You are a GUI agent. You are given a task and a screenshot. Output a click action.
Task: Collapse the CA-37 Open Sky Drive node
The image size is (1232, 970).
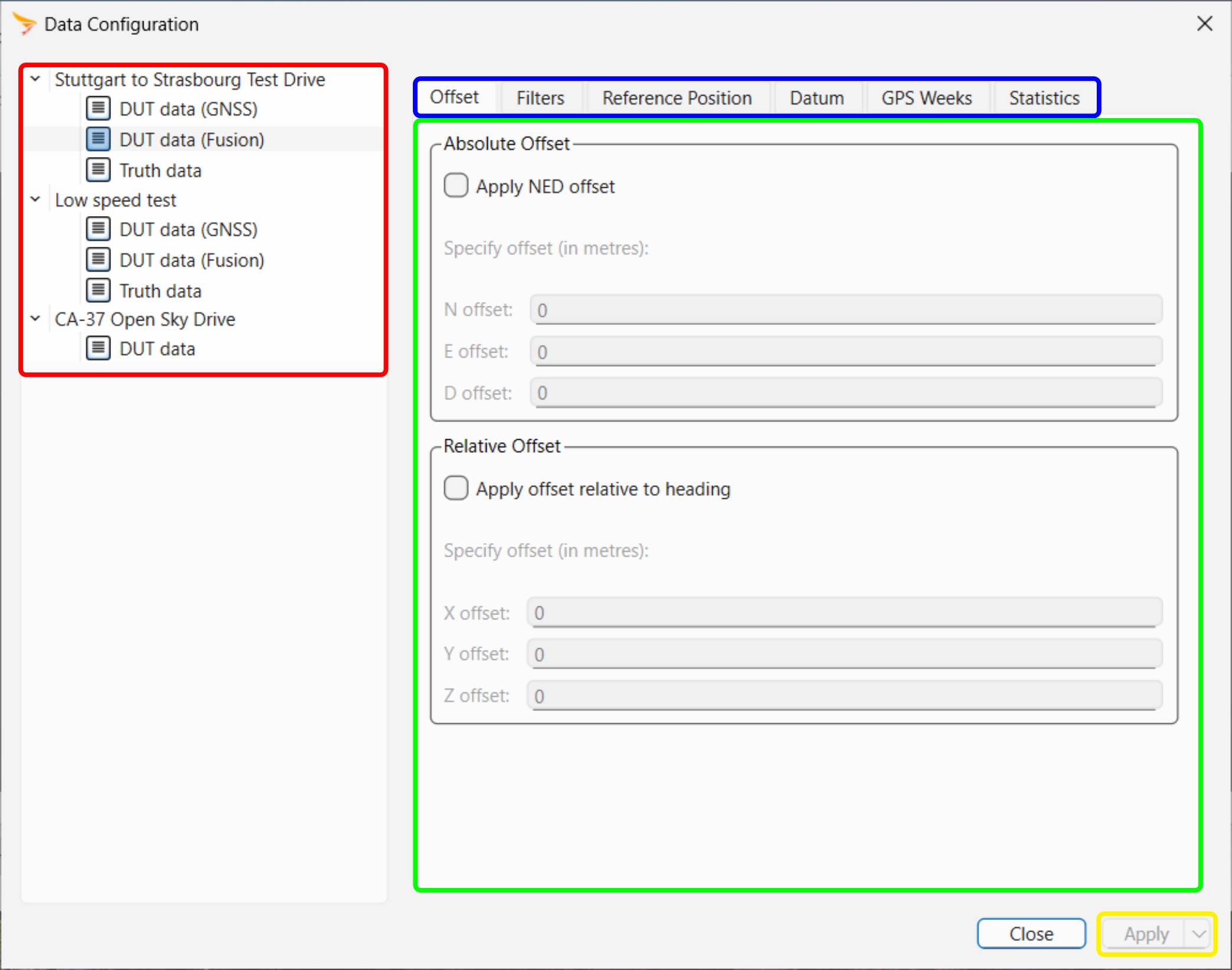tap(35, 319)
